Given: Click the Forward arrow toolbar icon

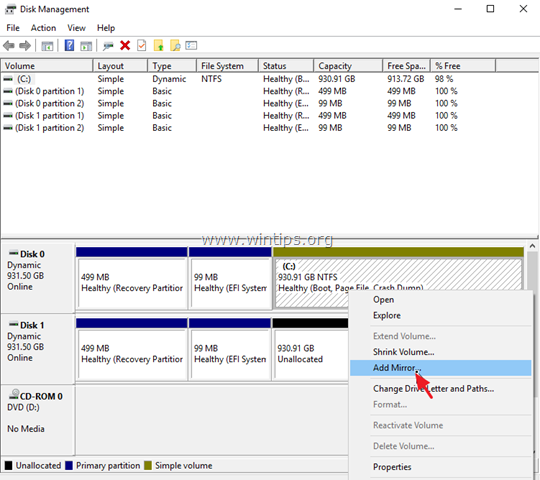Looking at the screenshot, I should (25, 45).
